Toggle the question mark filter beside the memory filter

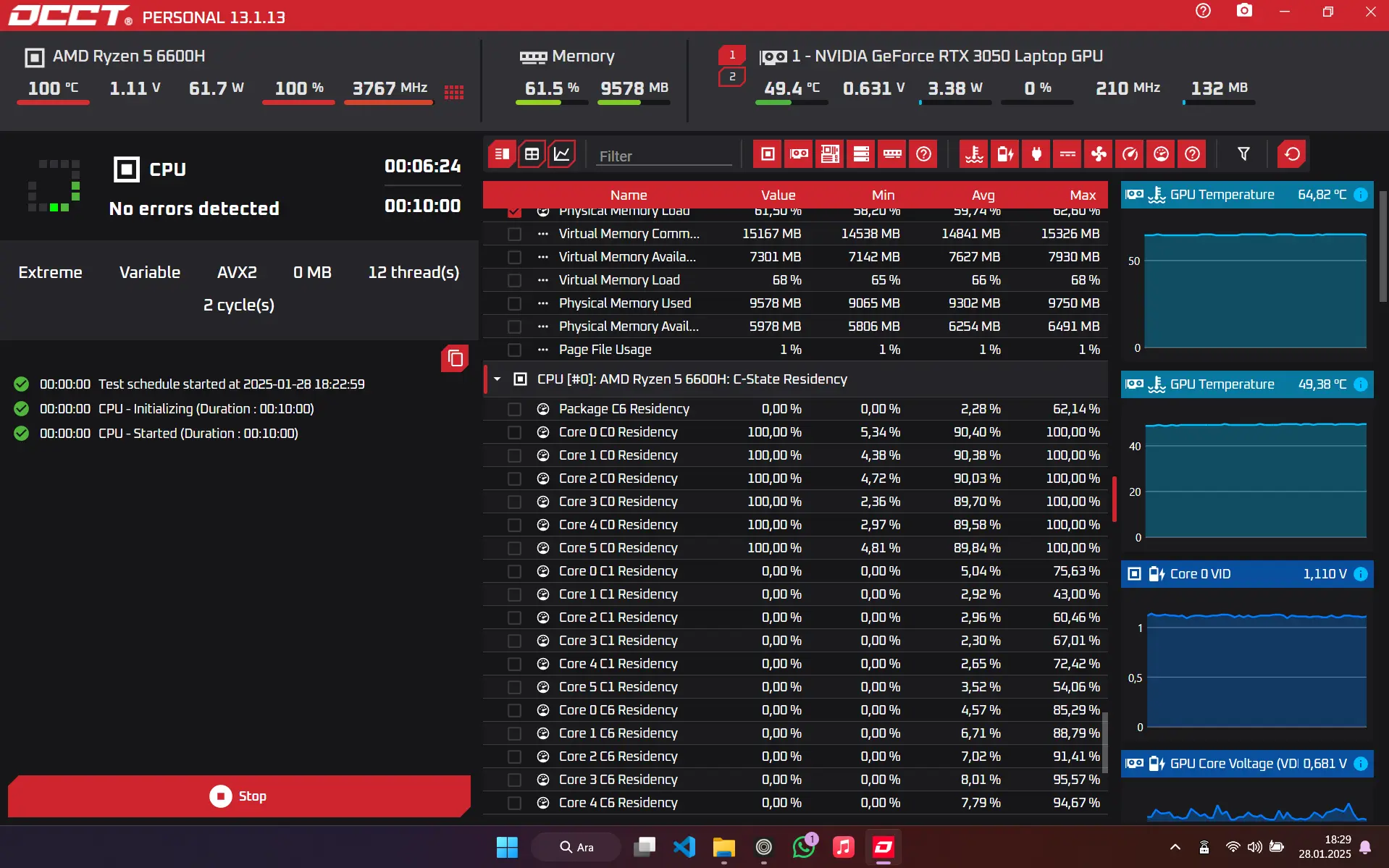tap(923, 154)
